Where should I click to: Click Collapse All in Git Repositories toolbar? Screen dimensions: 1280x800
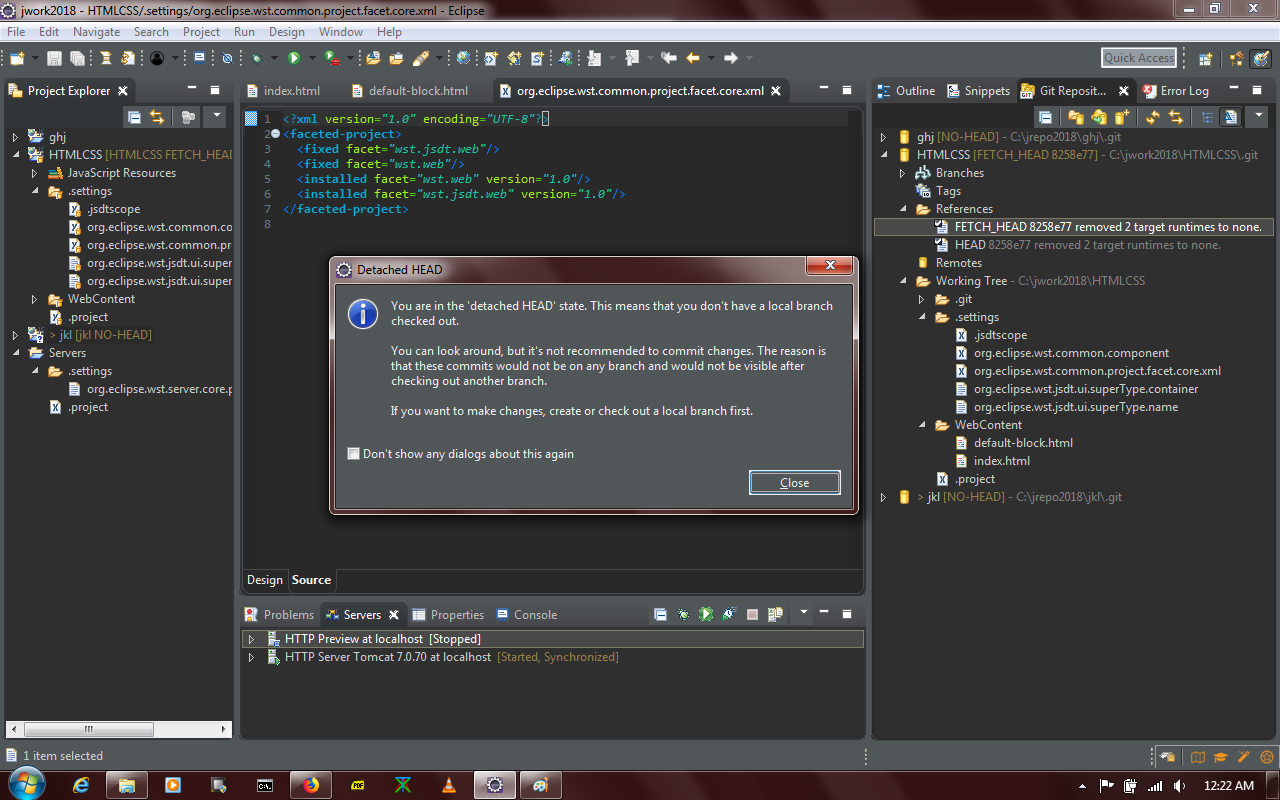pyautogui.click(x=1045, y=118)
